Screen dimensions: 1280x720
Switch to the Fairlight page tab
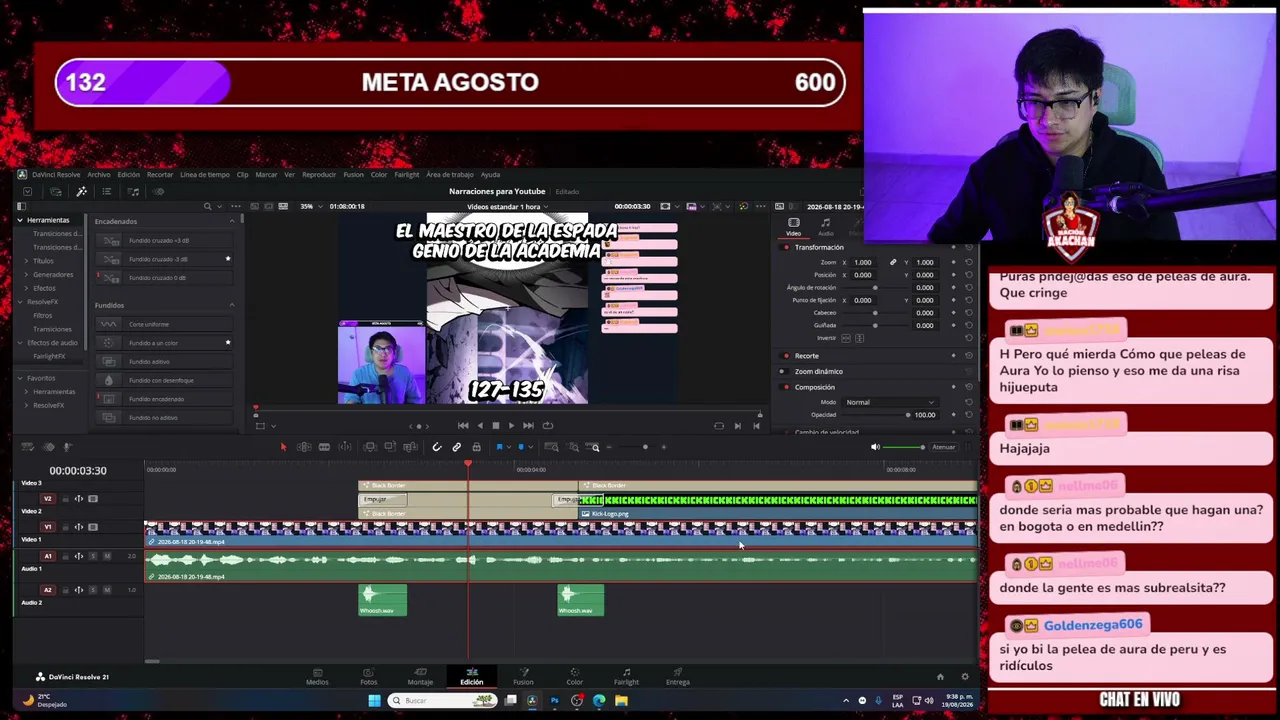626,677
